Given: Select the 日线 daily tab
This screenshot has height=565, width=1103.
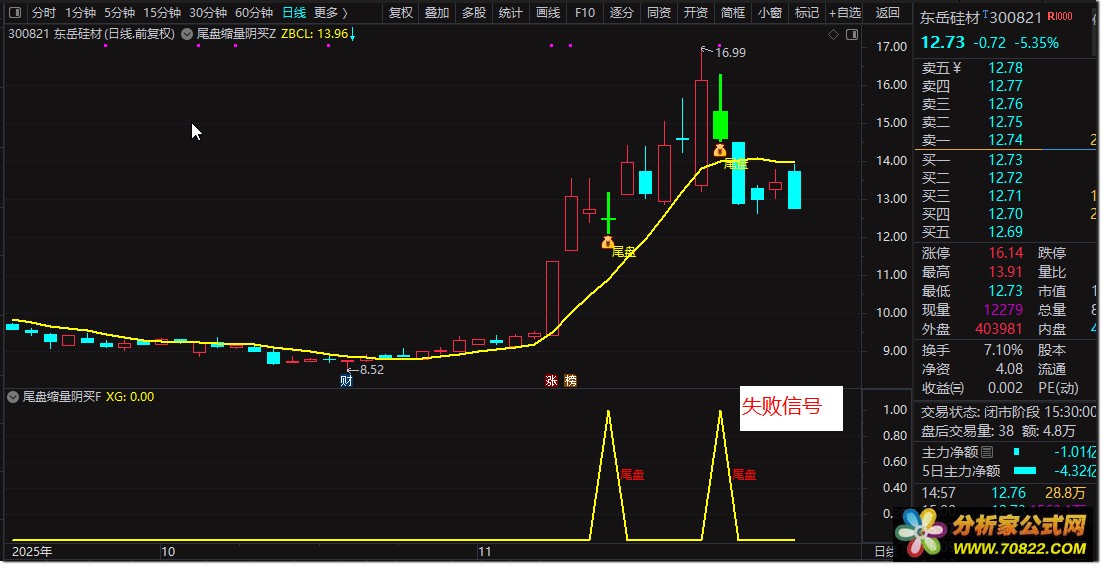Looking at the screenshot, I should tap(294, 13).
